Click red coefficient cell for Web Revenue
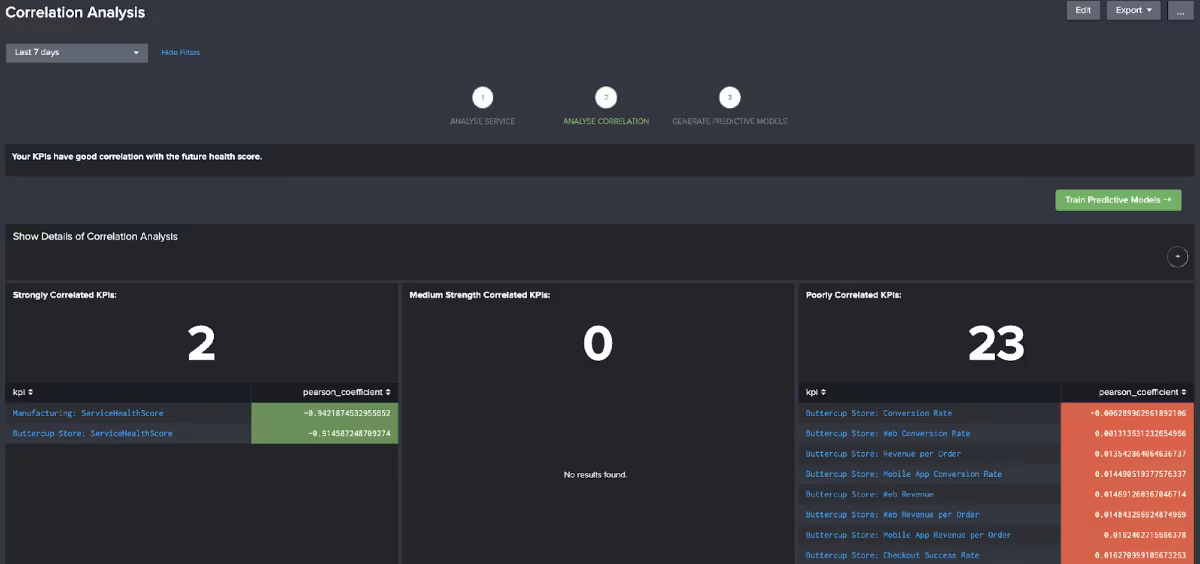 coord(1127,494)
